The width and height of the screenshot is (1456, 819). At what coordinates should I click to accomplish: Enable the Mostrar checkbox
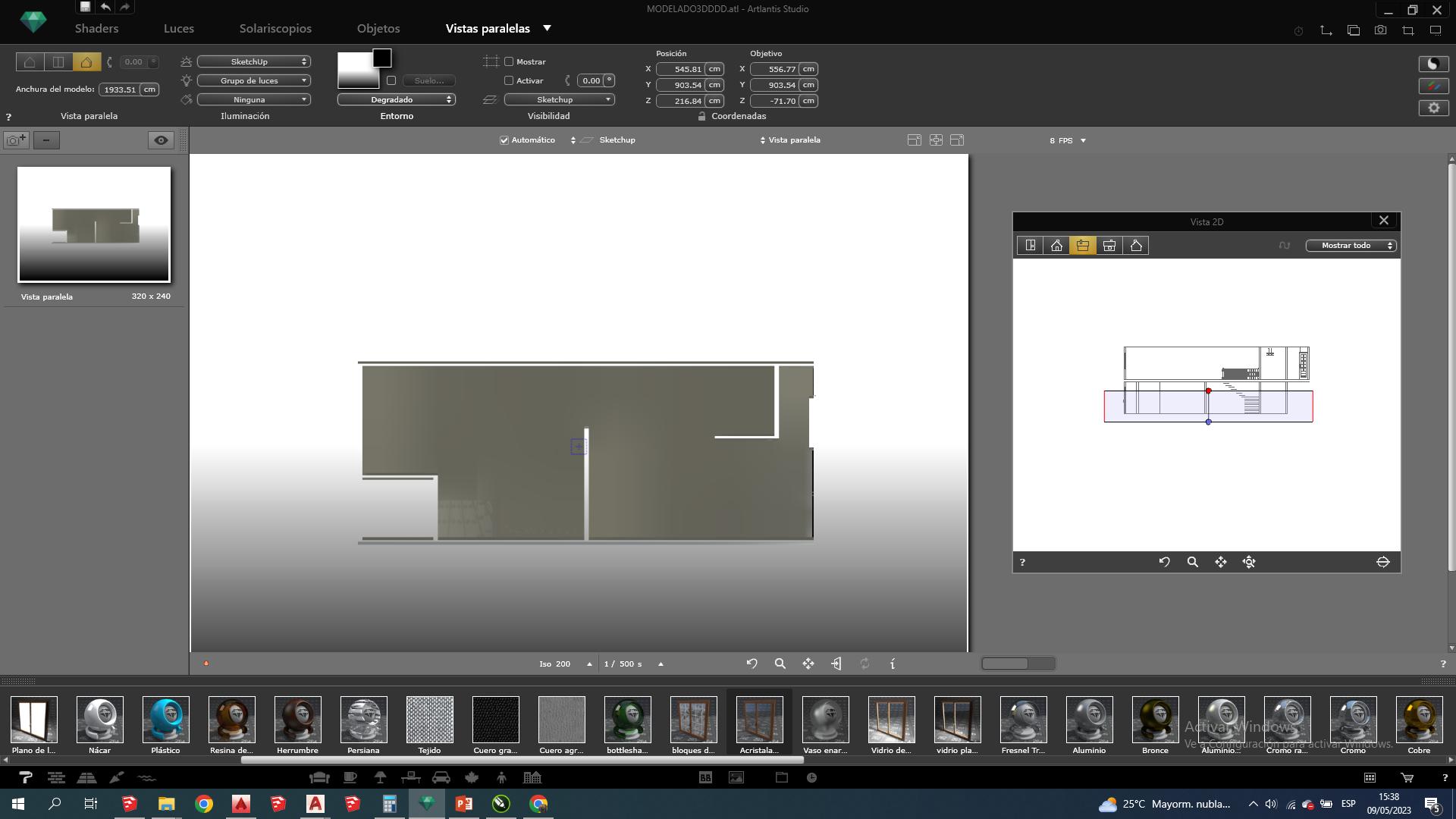(x=509, y=61)
